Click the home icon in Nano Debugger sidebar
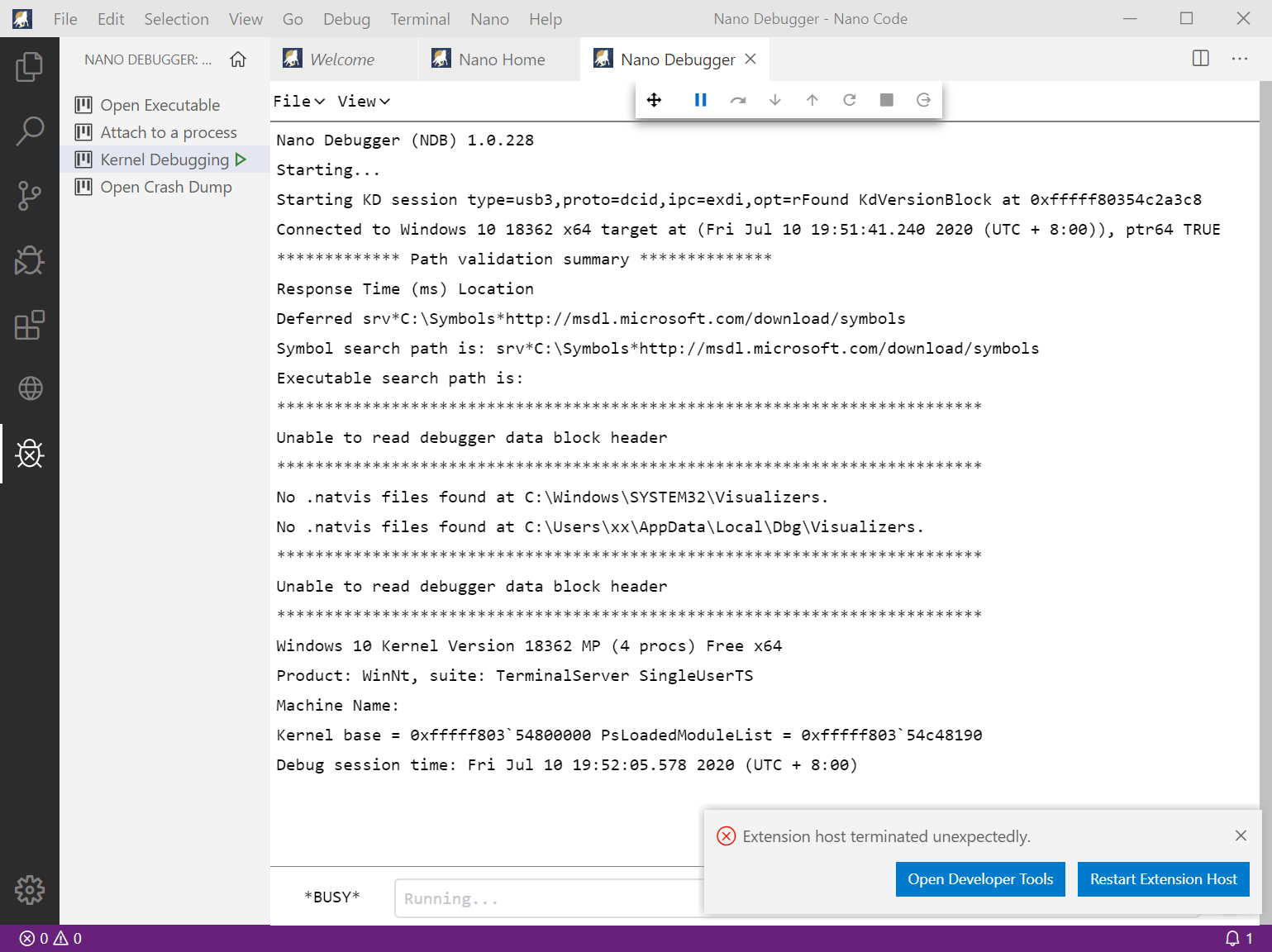This screenshot has height=952, width=1272. coord(238,59)
